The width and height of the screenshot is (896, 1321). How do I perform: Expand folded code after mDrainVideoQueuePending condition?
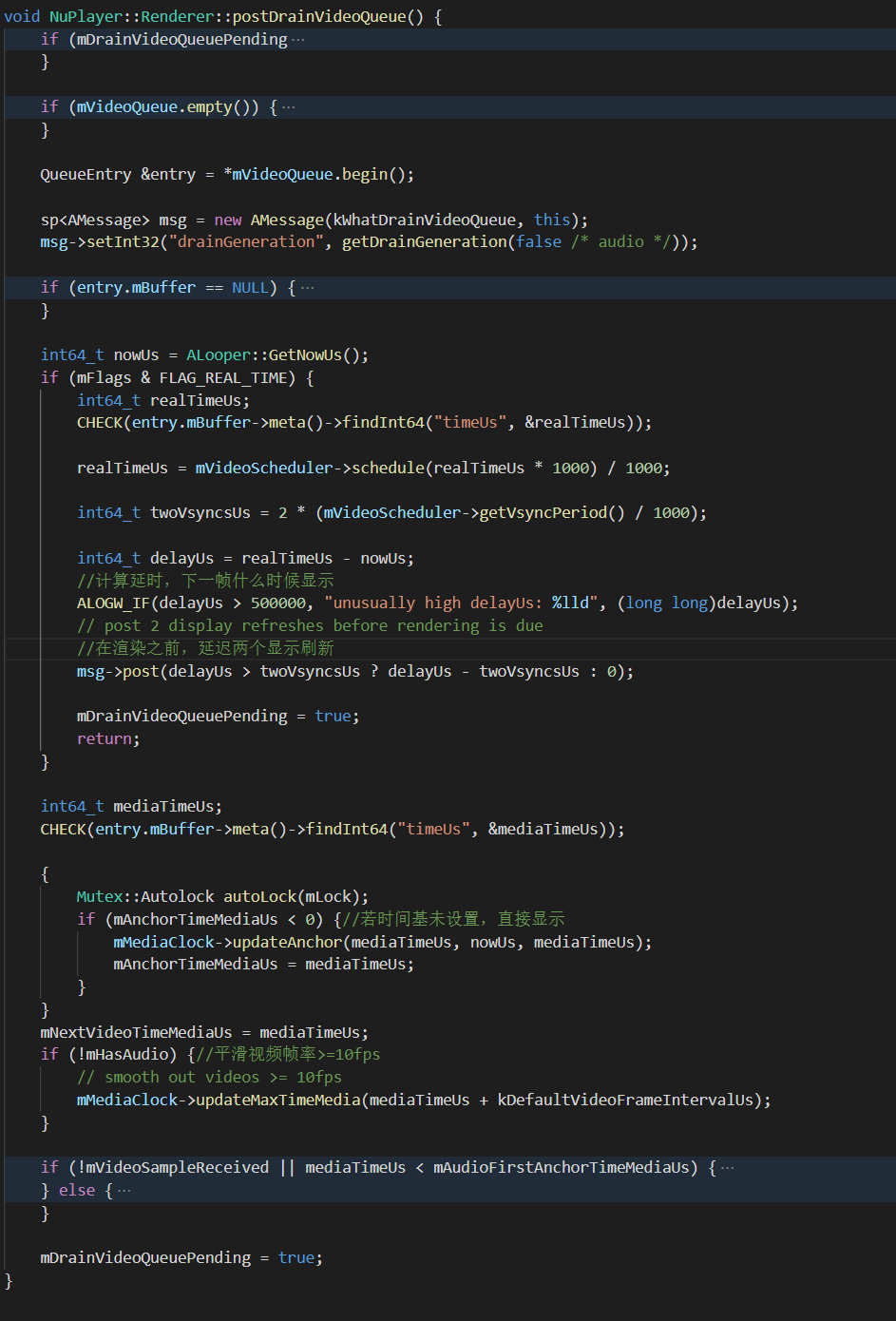coord(298,40)
